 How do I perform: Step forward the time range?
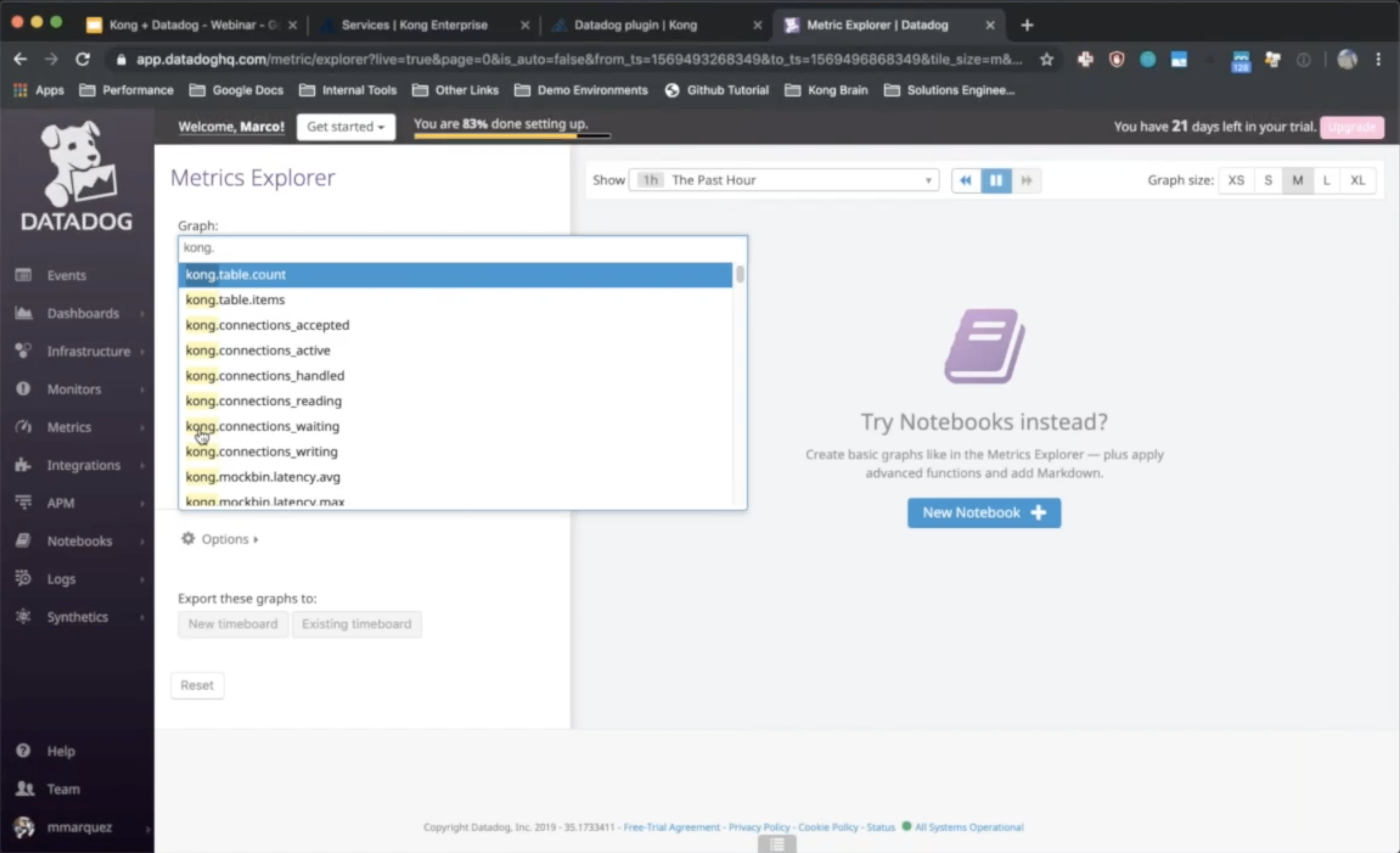tap(1026, 180)
